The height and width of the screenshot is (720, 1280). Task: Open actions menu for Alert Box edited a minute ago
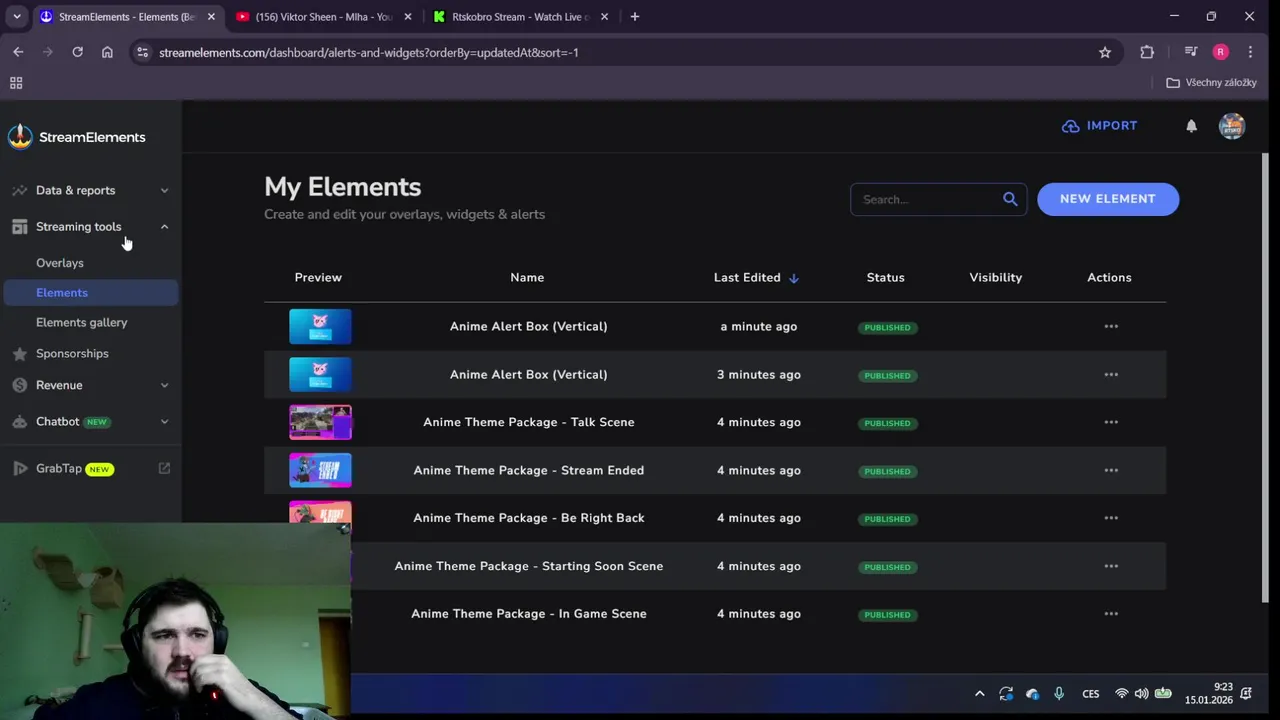coord(1111,326)
